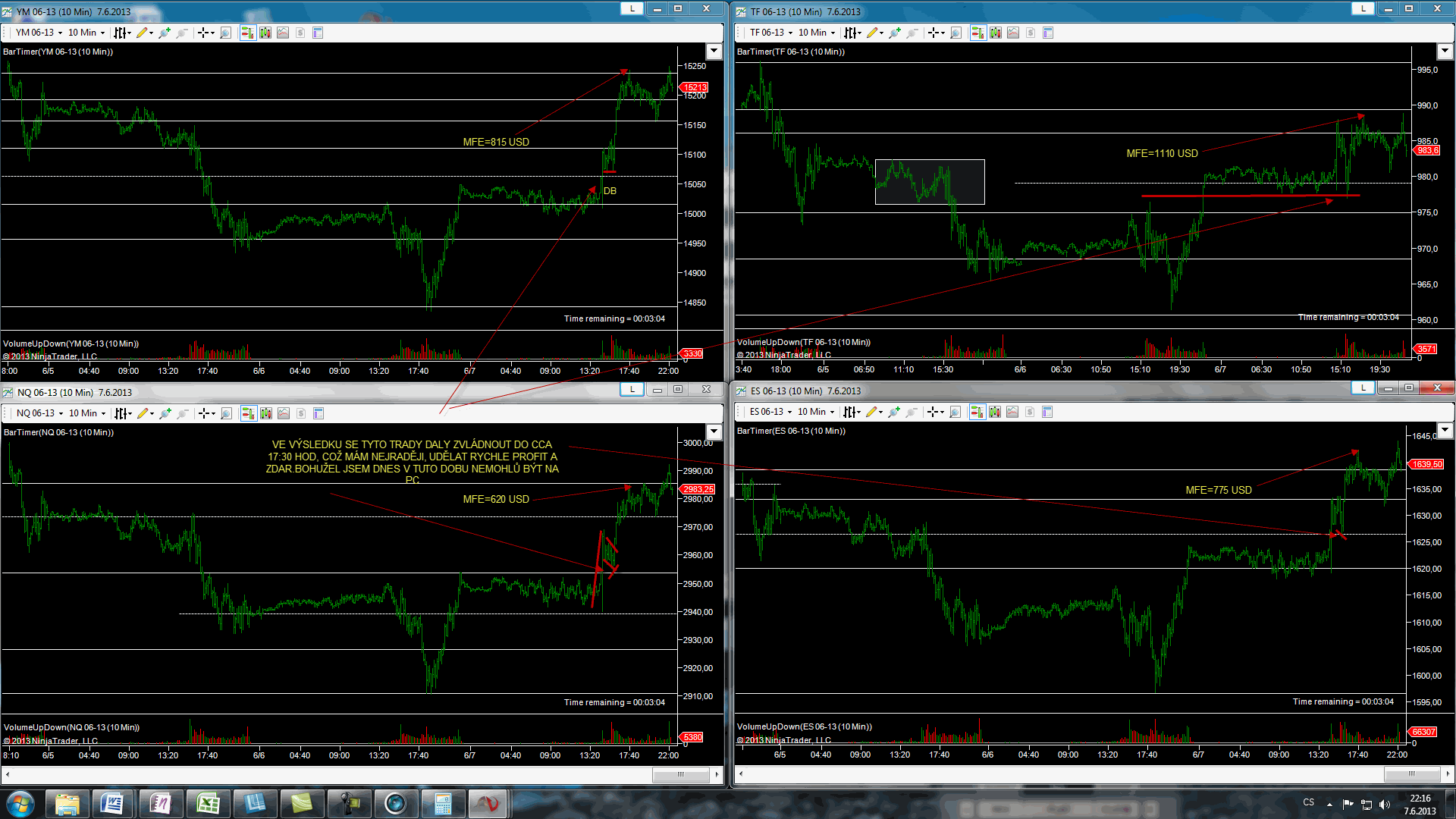Screen dimensions: 1456x819
Task: Toggle Chart Trader in YM chart toolbar
Action: click(x=248, y=33)
